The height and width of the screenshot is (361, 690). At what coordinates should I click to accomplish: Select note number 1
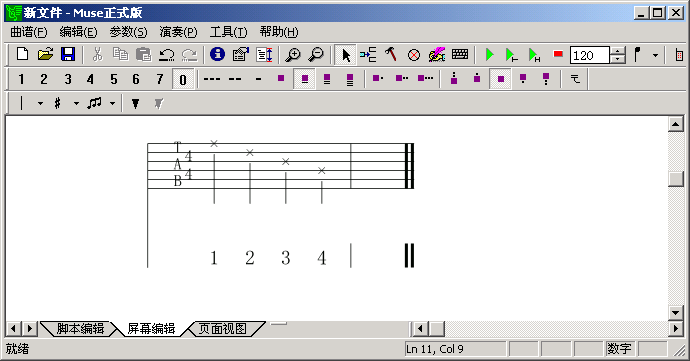21,79
